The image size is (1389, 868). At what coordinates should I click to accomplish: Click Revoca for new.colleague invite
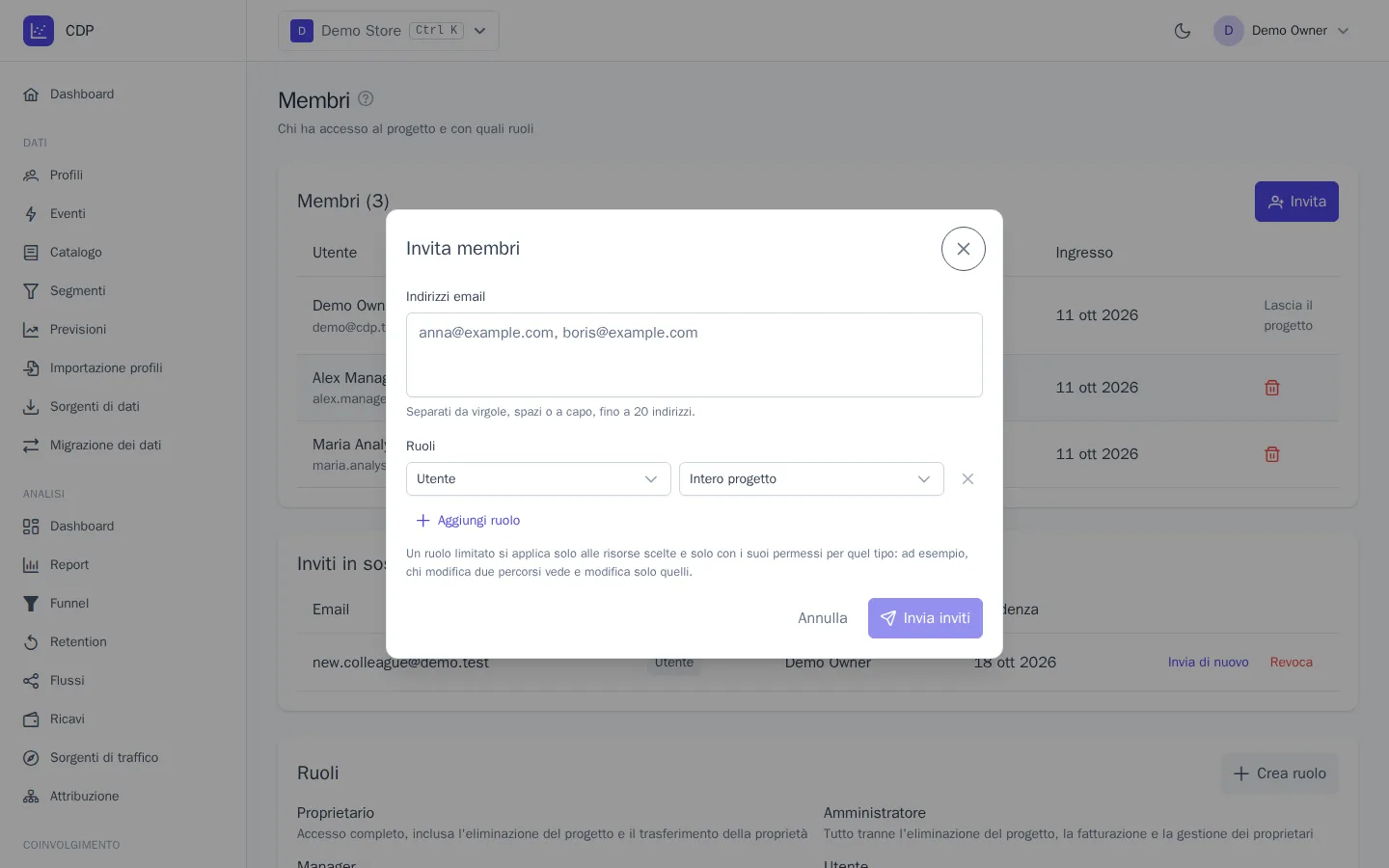[x=1292, y=663]
